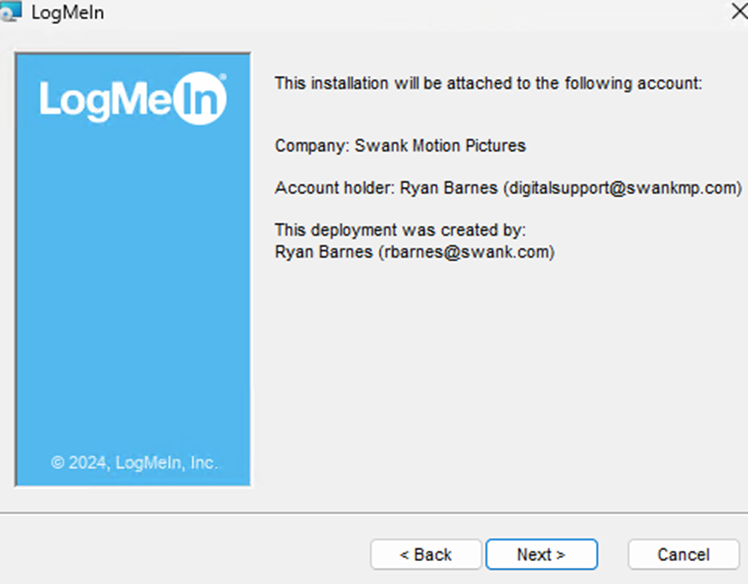
Task: Click the "LogMeIn" window title text
Action: 68,13
